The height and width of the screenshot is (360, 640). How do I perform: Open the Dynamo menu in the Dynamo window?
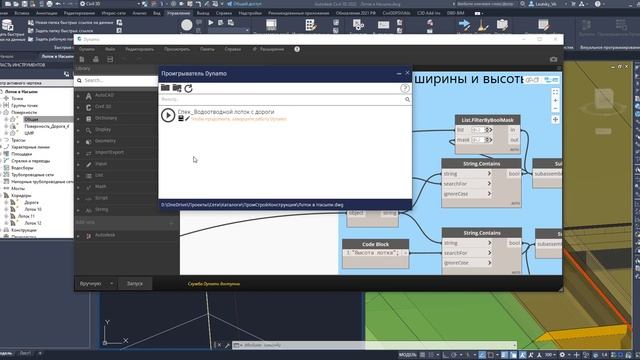pos(87,49)
